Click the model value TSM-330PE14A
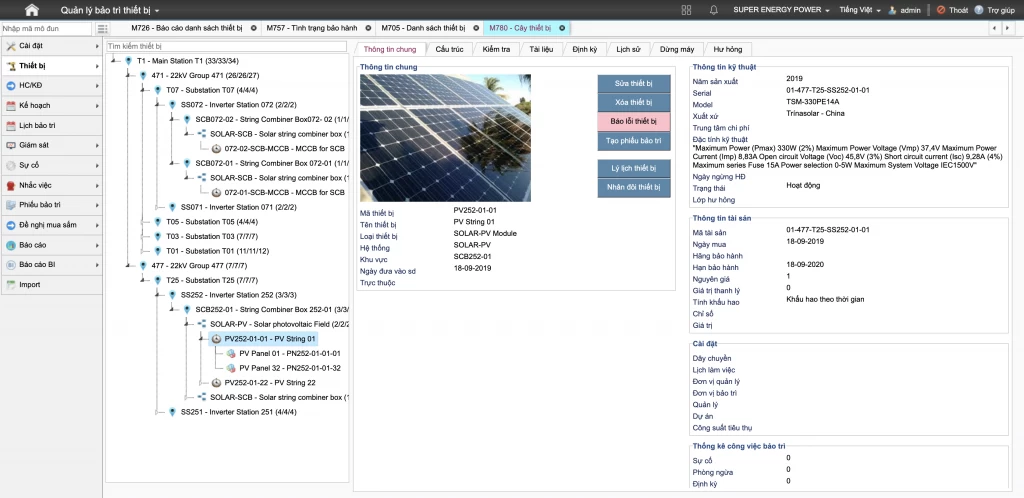This screenshot has height=498, width=1024. tap(812, 102)
